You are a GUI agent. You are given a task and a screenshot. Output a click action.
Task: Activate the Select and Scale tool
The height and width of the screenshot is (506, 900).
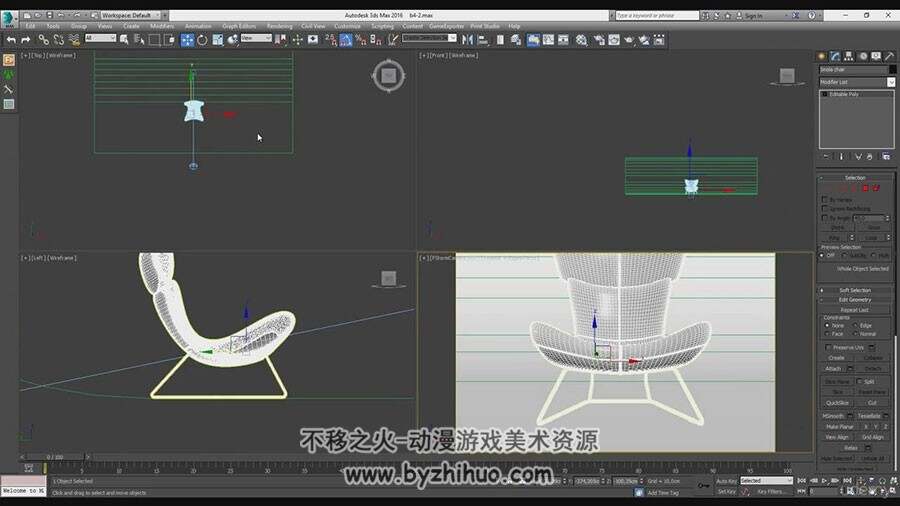(x=218, y=40)
